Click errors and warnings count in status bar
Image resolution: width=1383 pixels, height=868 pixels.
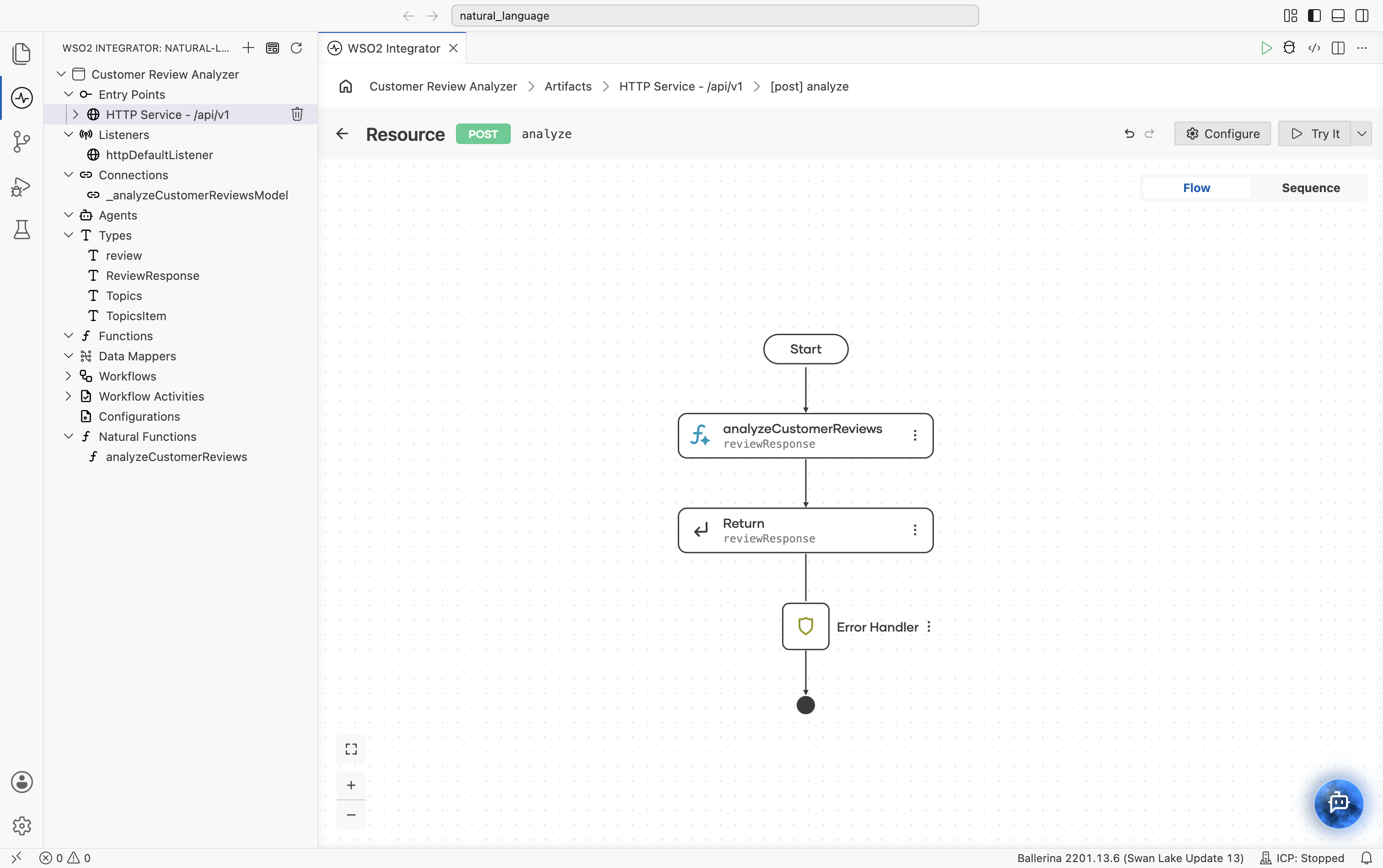pyautogui.click(x=65, y=857)
